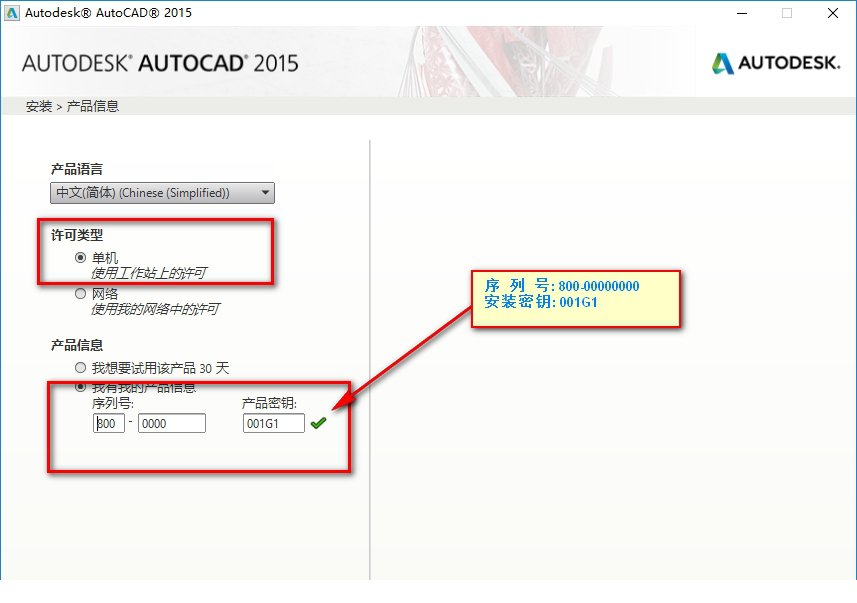Close the AutoCAD 2015 installer window
The width and height of the screenshot is (857, 603).
(x=833, y=13)
